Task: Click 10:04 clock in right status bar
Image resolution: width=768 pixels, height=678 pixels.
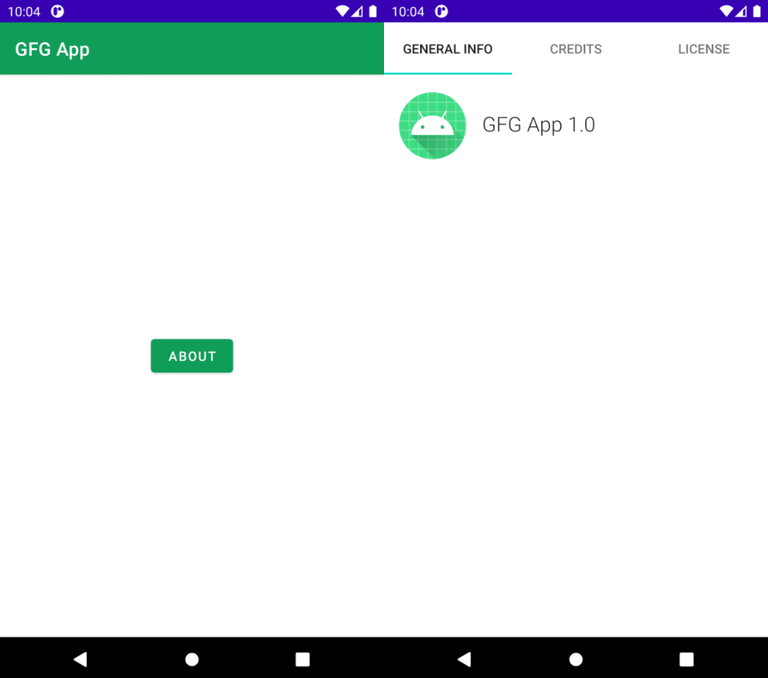Action: [408, 12]
